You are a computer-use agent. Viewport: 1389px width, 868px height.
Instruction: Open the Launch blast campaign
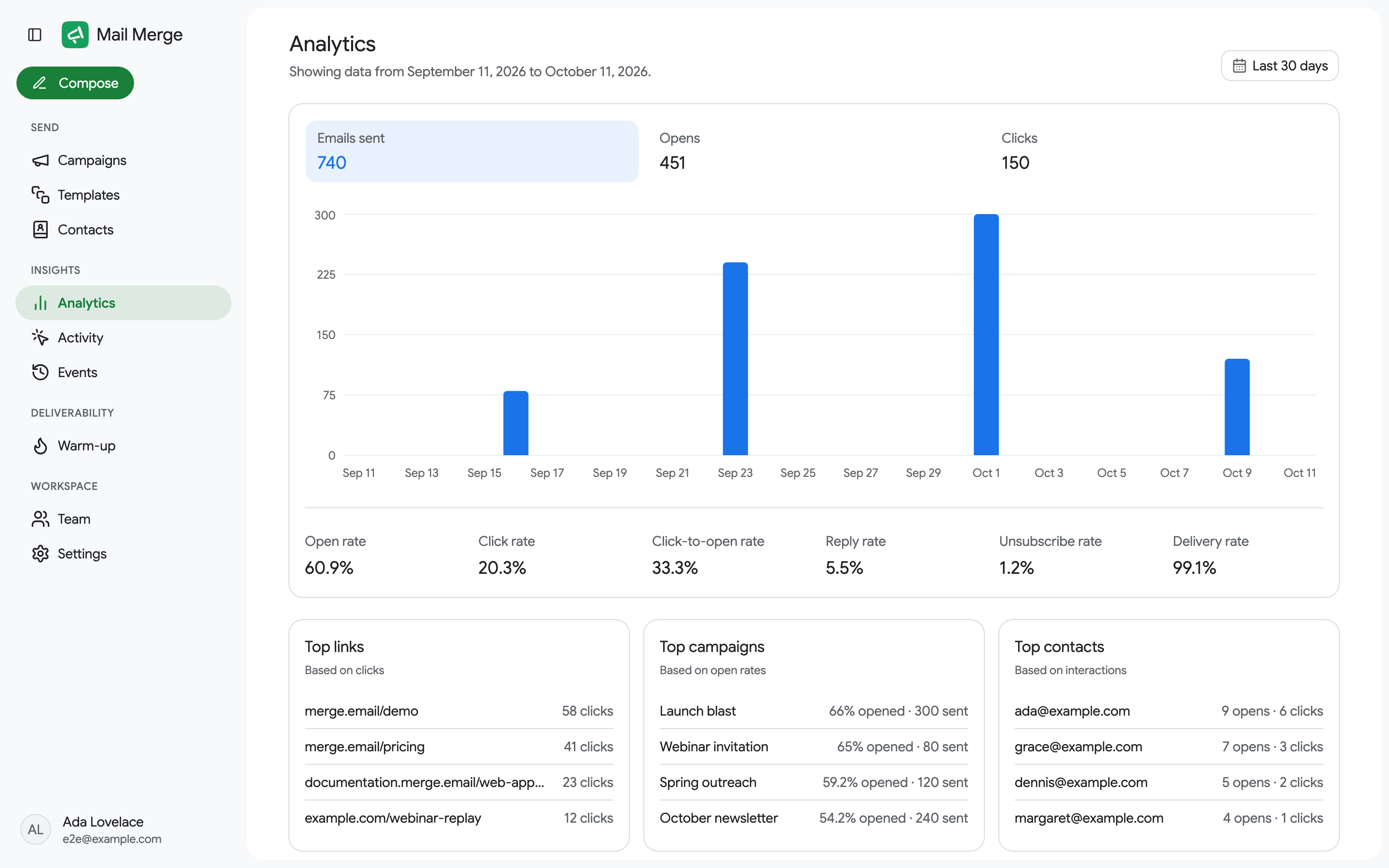(814, 711)
